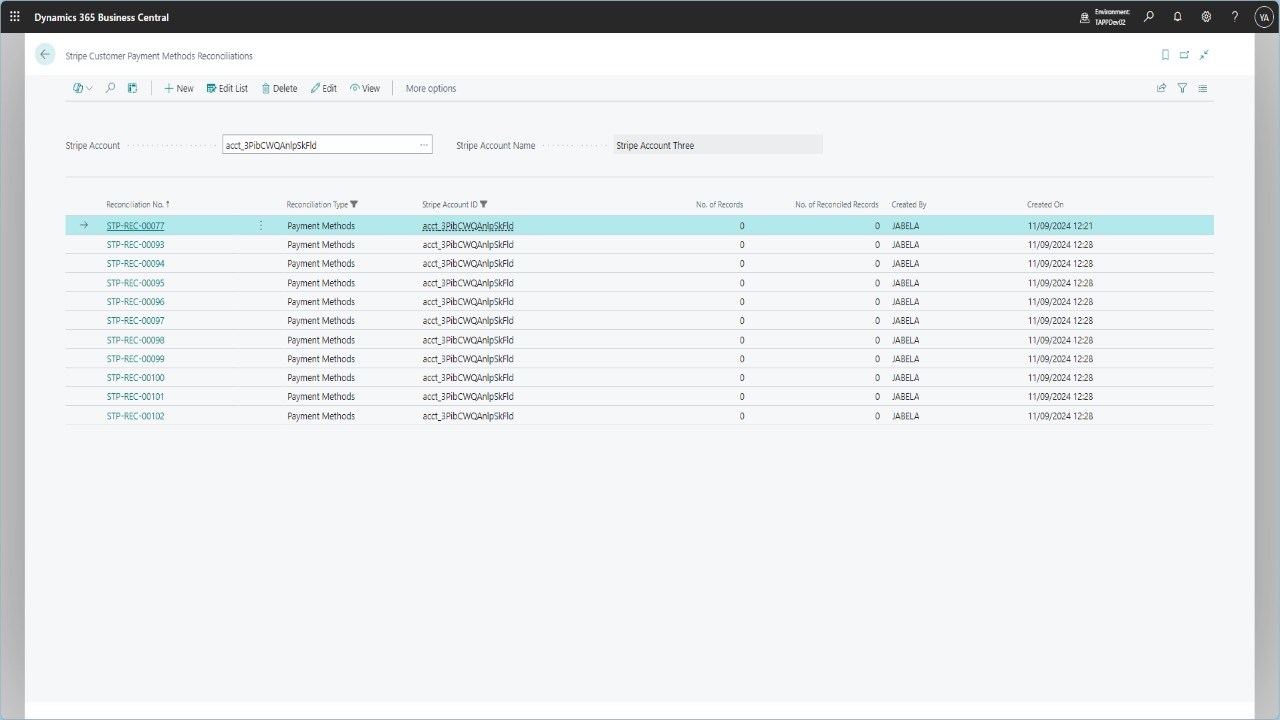
Task: Open reconciliation STP-REC-00096
Action: tap(135, 301)
